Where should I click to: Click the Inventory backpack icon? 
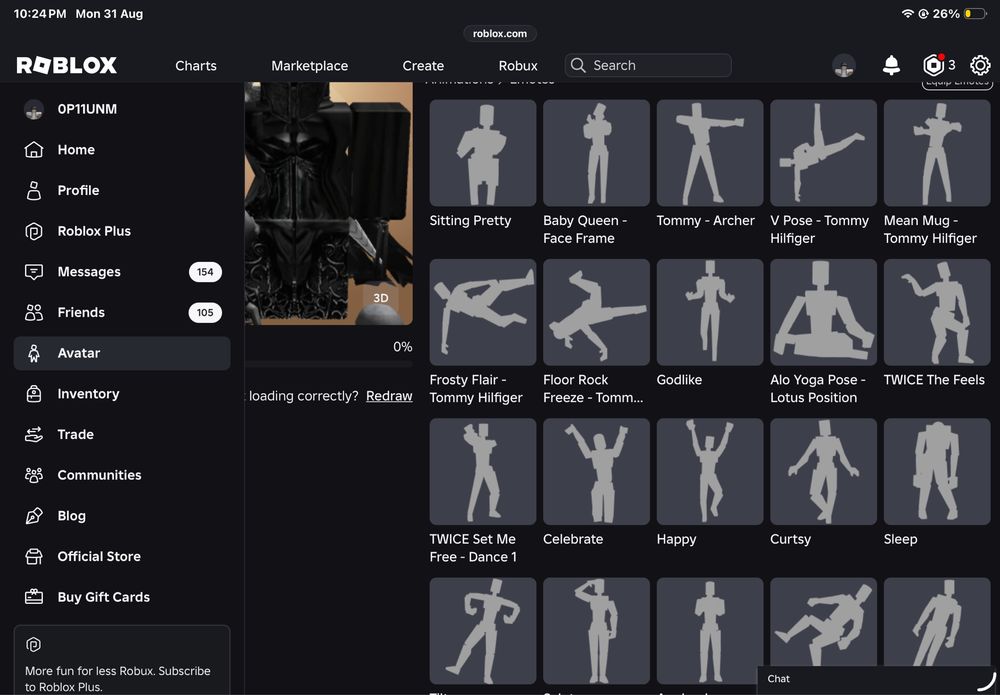click(x=34, y=394)
